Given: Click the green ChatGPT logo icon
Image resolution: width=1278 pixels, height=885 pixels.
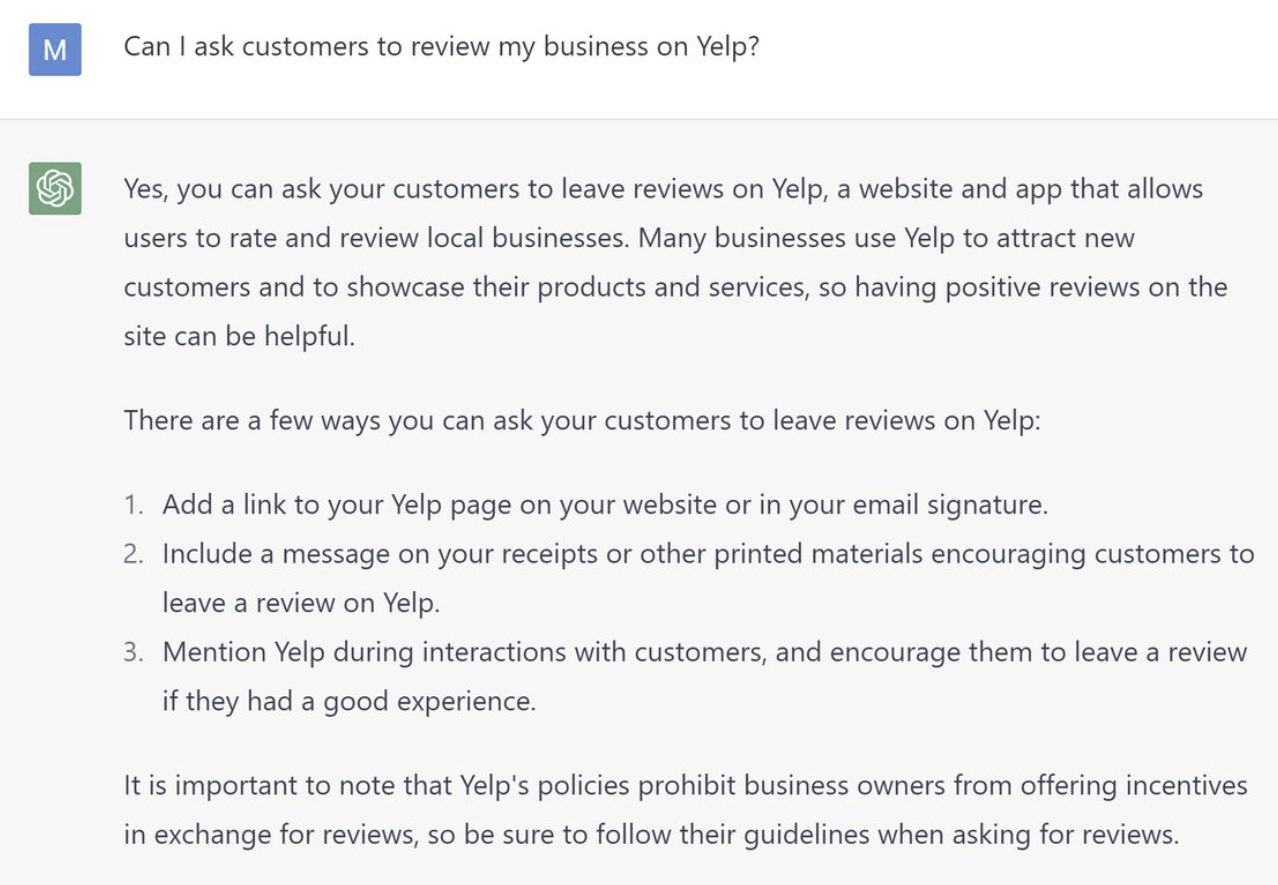Looking at the screenshot, I should pos(55,188).
